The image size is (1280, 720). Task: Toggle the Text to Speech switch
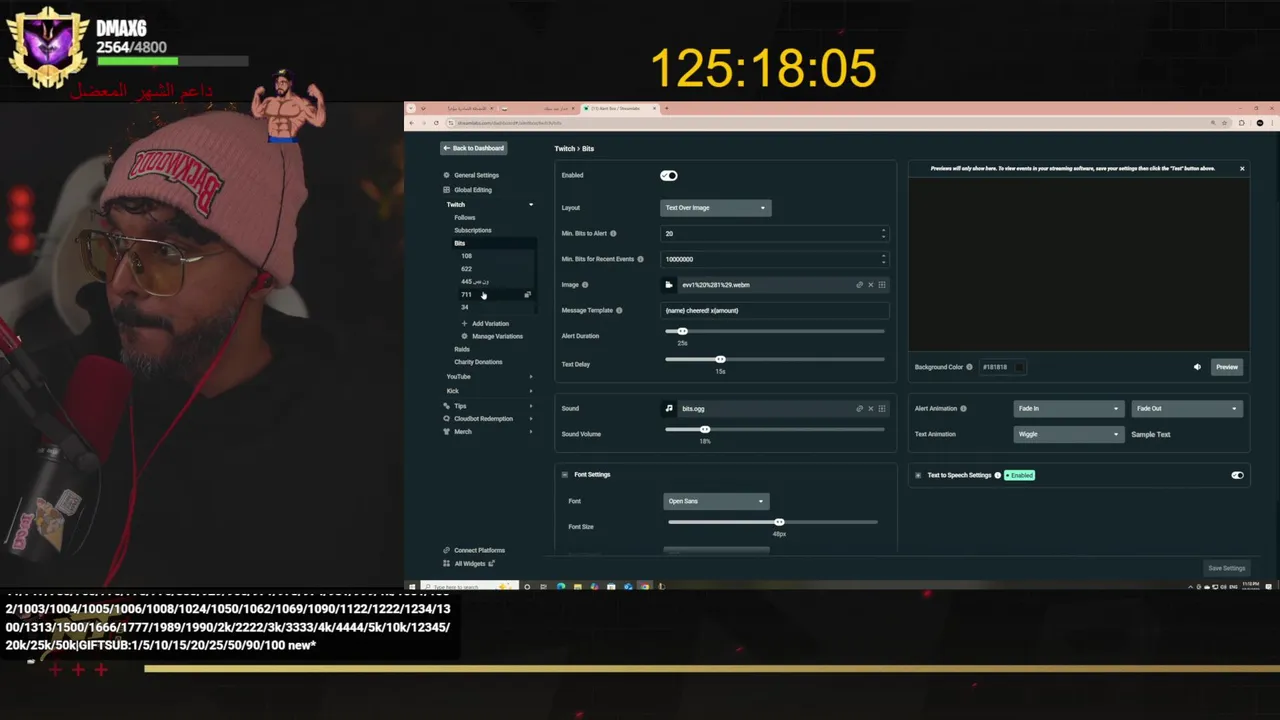pyautogui.click(x=1237, y=475)
